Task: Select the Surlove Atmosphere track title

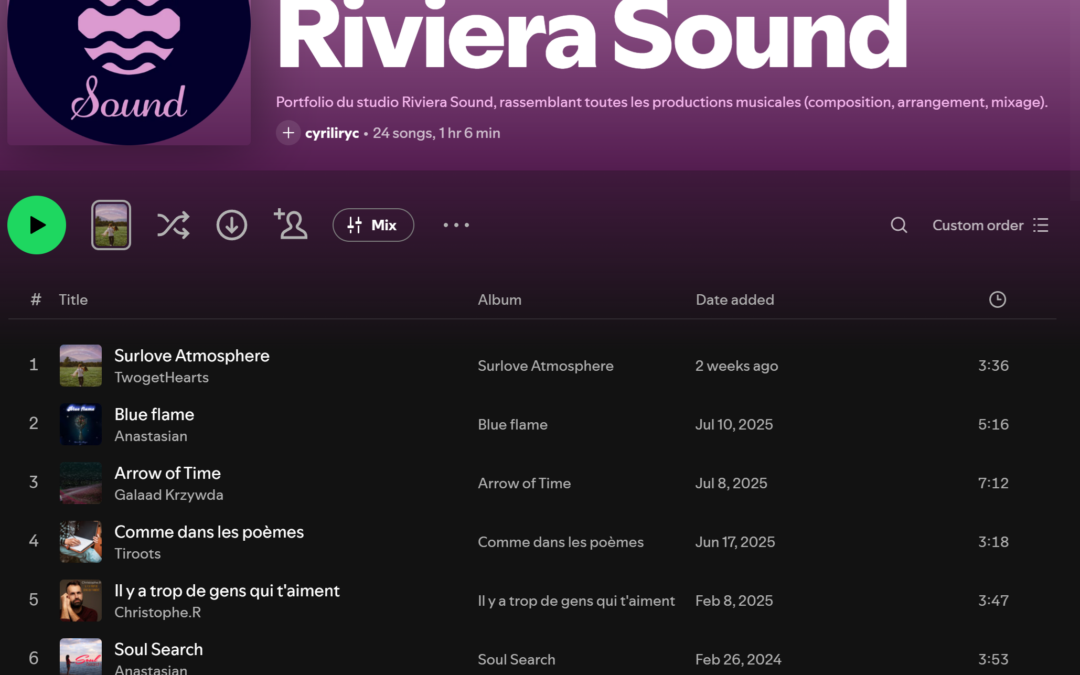Action: coord(191,355)
